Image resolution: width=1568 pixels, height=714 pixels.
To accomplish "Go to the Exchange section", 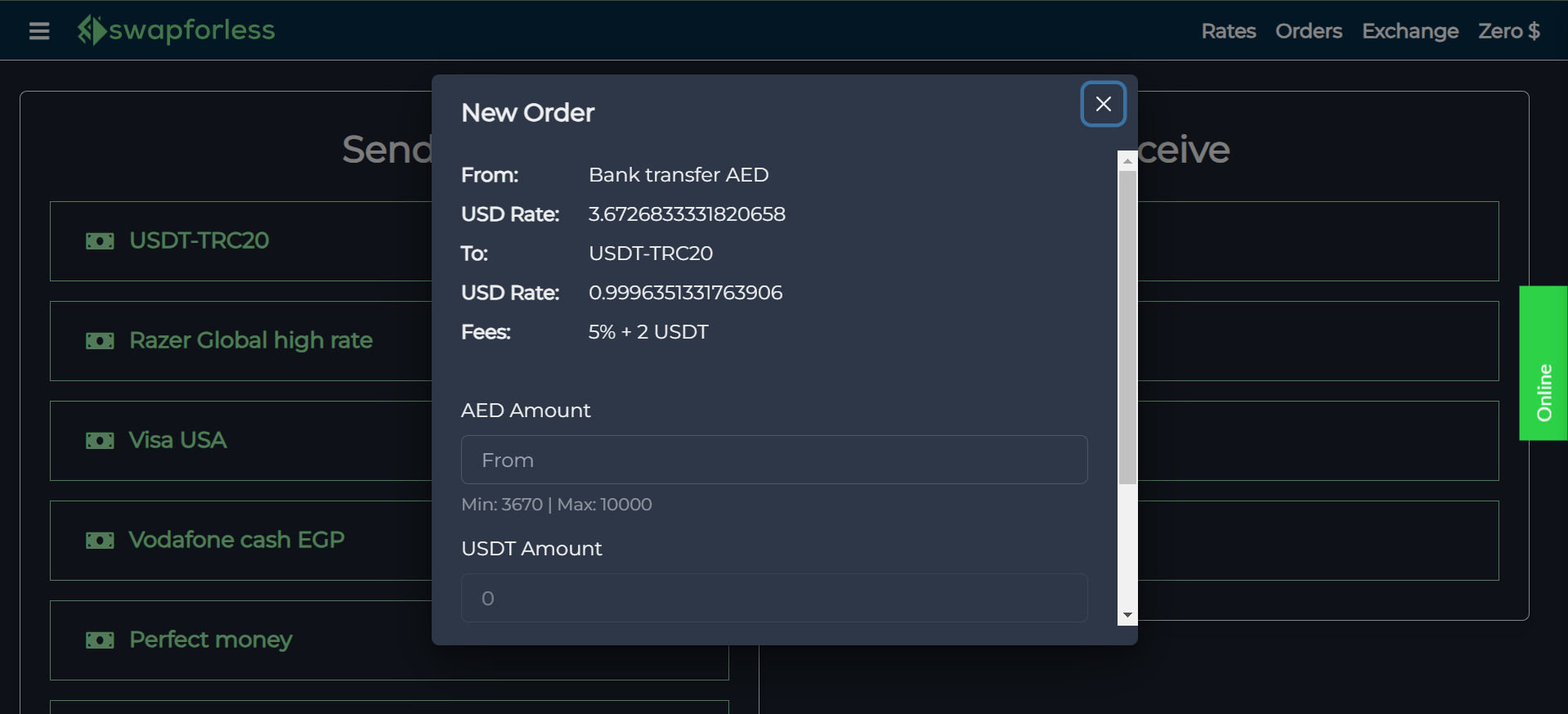I will (1410, 30).
